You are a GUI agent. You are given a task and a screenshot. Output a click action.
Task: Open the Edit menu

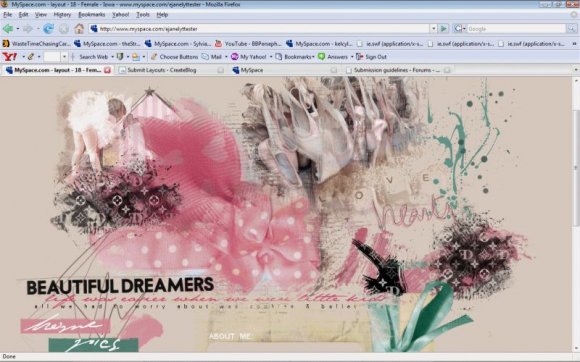pos(23,15)
